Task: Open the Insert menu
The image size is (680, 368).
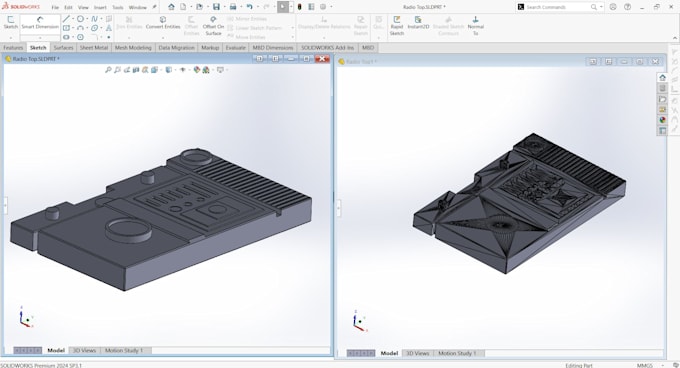Action: coord(100,7)
